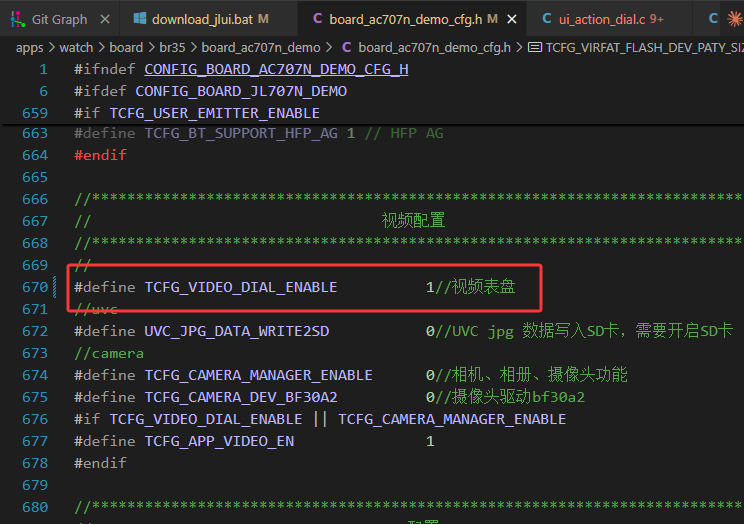Open 'board_ac707n_demo' breadcrumb folder

(x=261, y=47)
